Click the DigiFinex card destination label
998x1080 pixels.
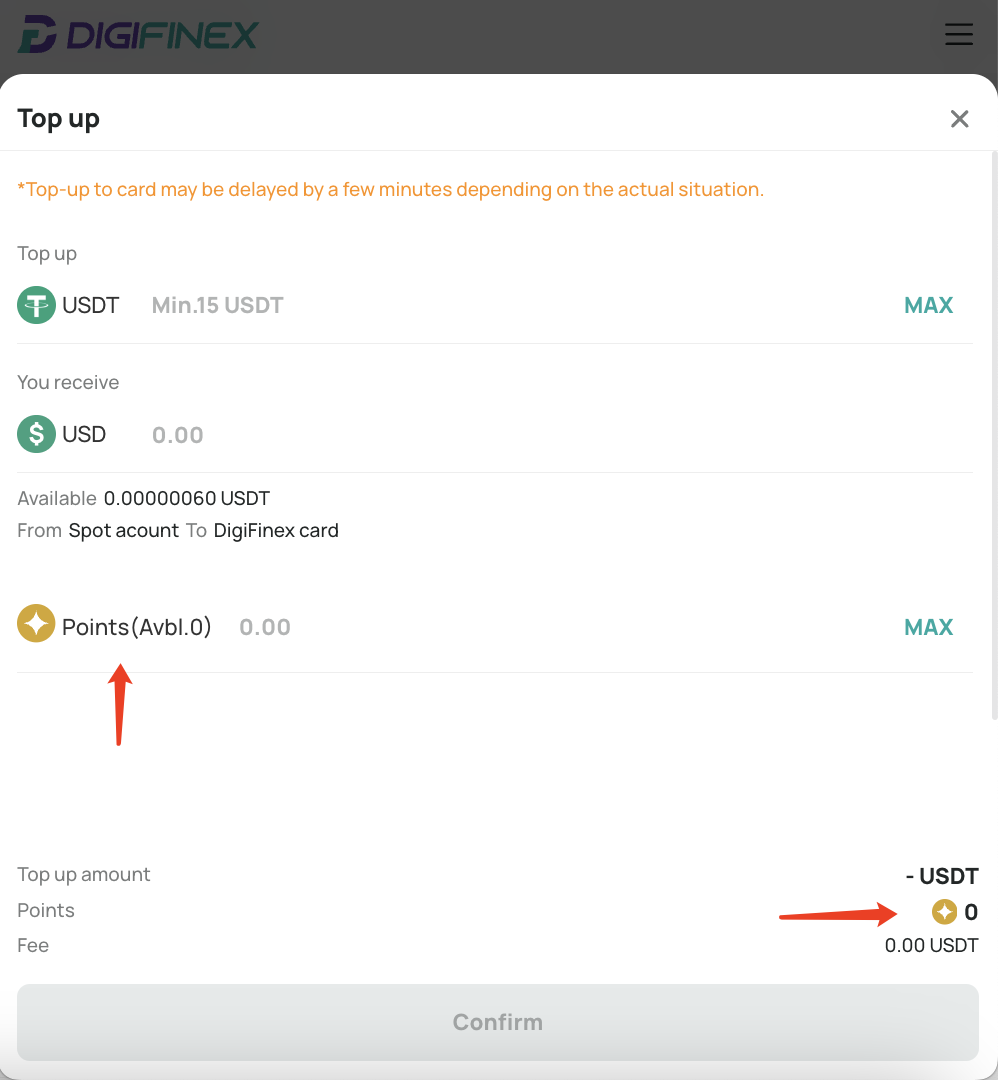coord(276,530)
